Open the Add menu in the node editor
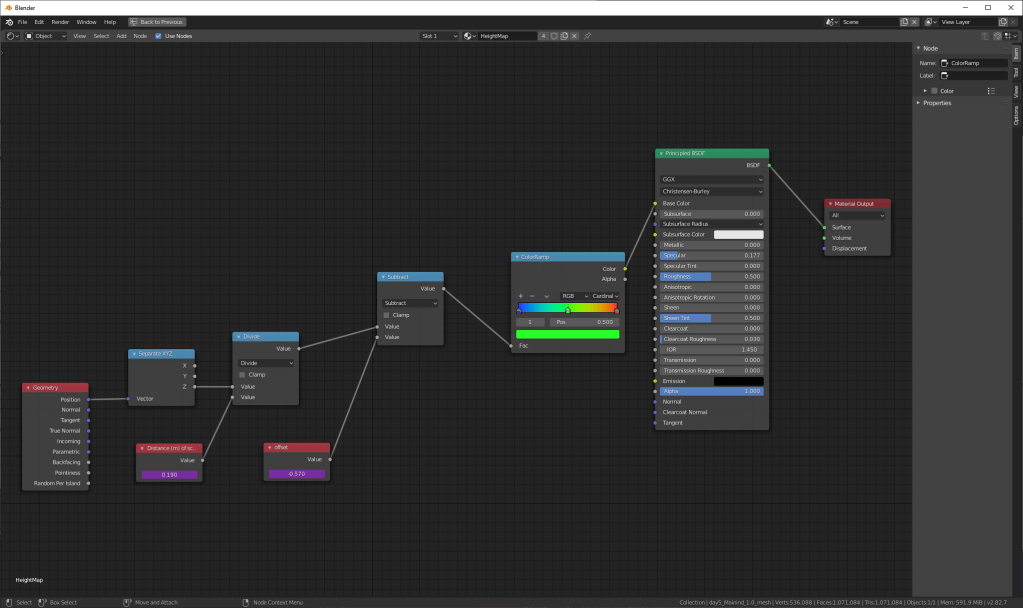The width and height of the screenshot is (1023, 608). click(121, 36)
